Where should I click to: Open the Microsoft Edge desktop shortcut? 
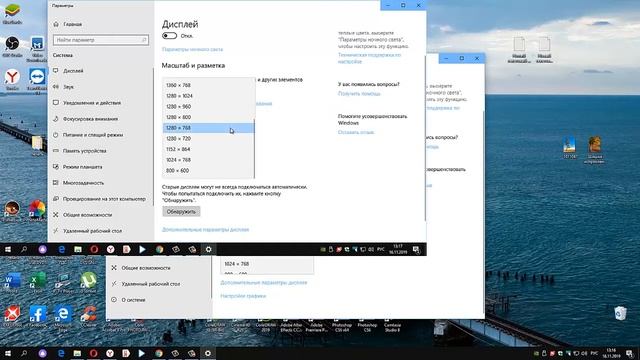(63, 316)
